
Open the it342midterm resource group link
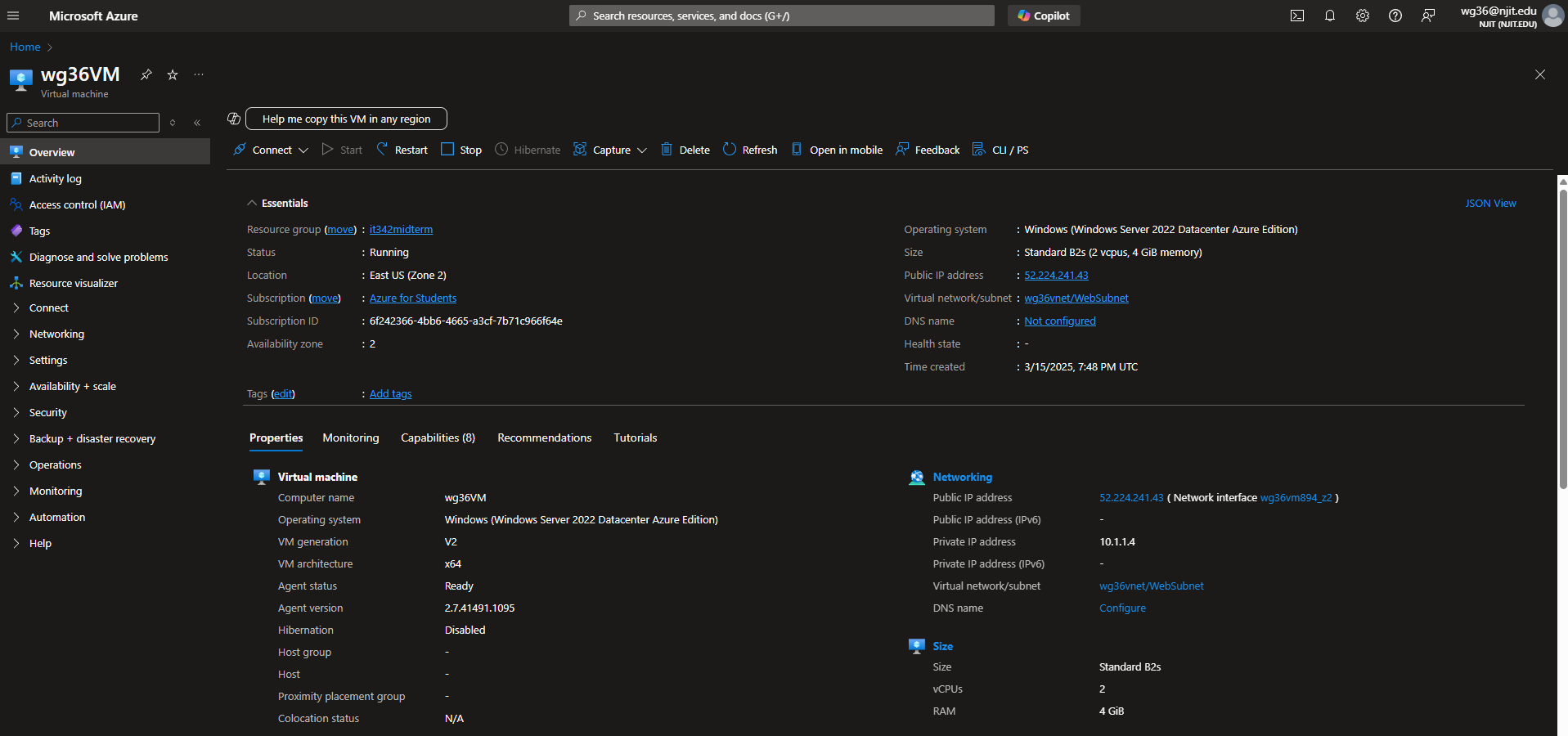tap(401, 230)
